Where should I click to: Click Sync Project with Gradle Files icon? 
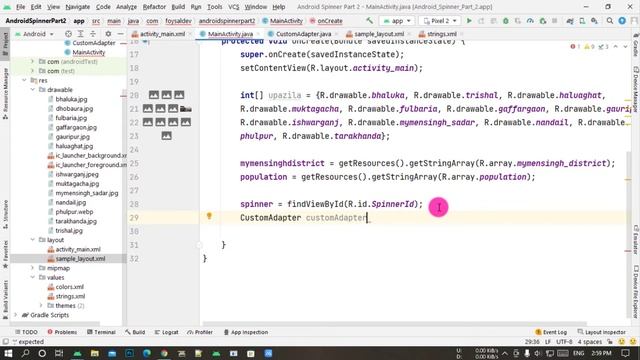pyautogui.click(x=570, y=20)
